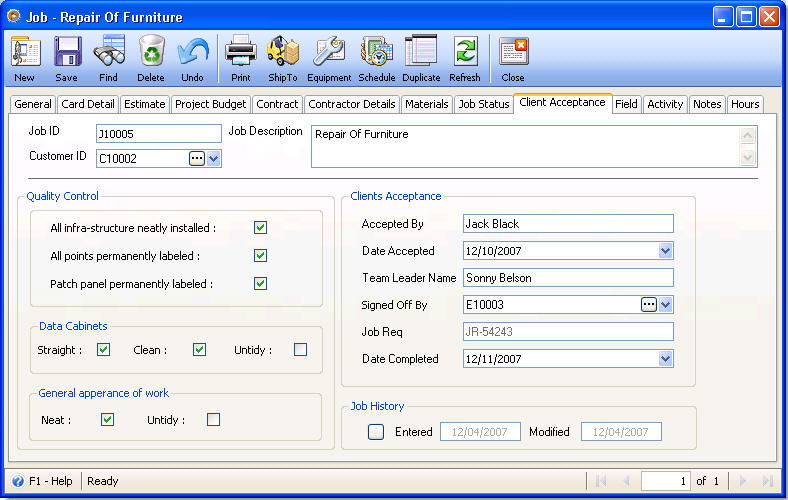This screenshot has height=500, width=788.
Task: Uncheck Data Cabinets Straight checkbox
Action: coord(104,350)
